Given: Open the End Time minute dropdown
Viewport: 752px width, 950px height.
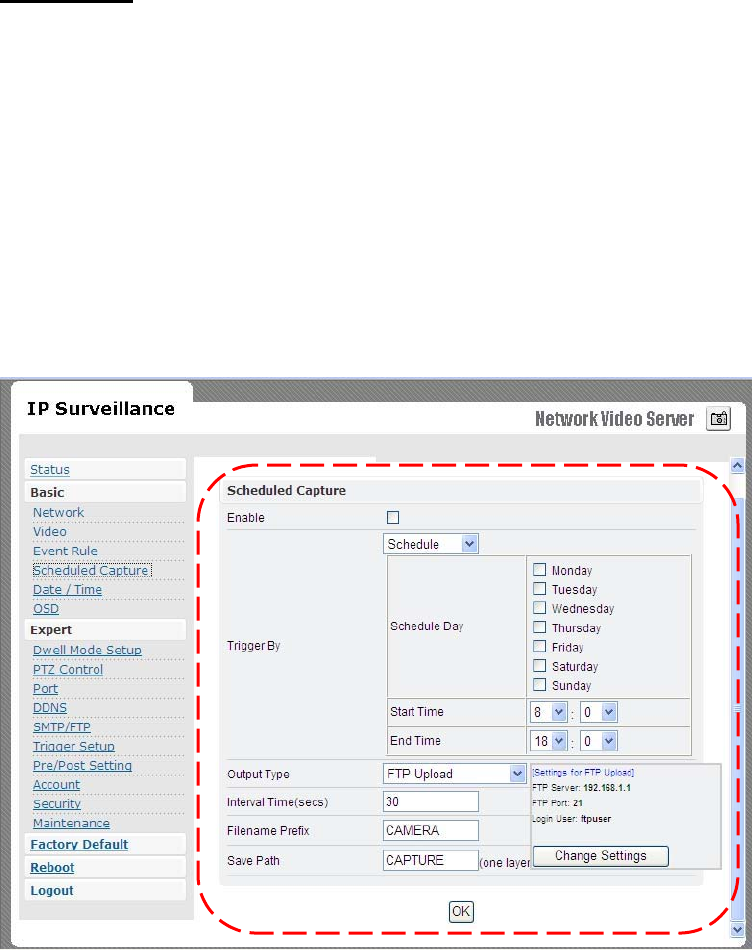Looking at the screenshot, I should [x=599, y=740].
